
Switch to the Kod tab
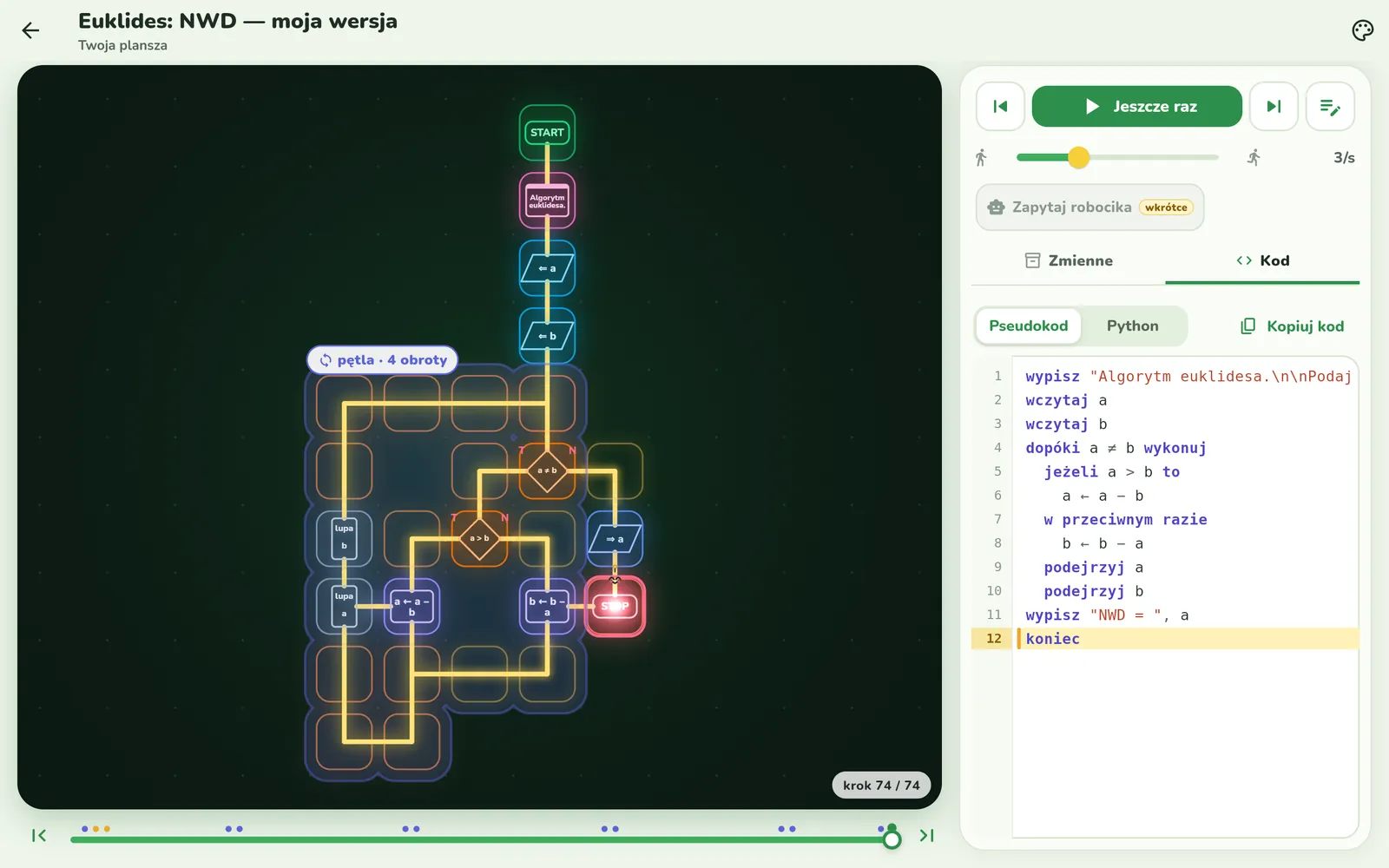1262,260
